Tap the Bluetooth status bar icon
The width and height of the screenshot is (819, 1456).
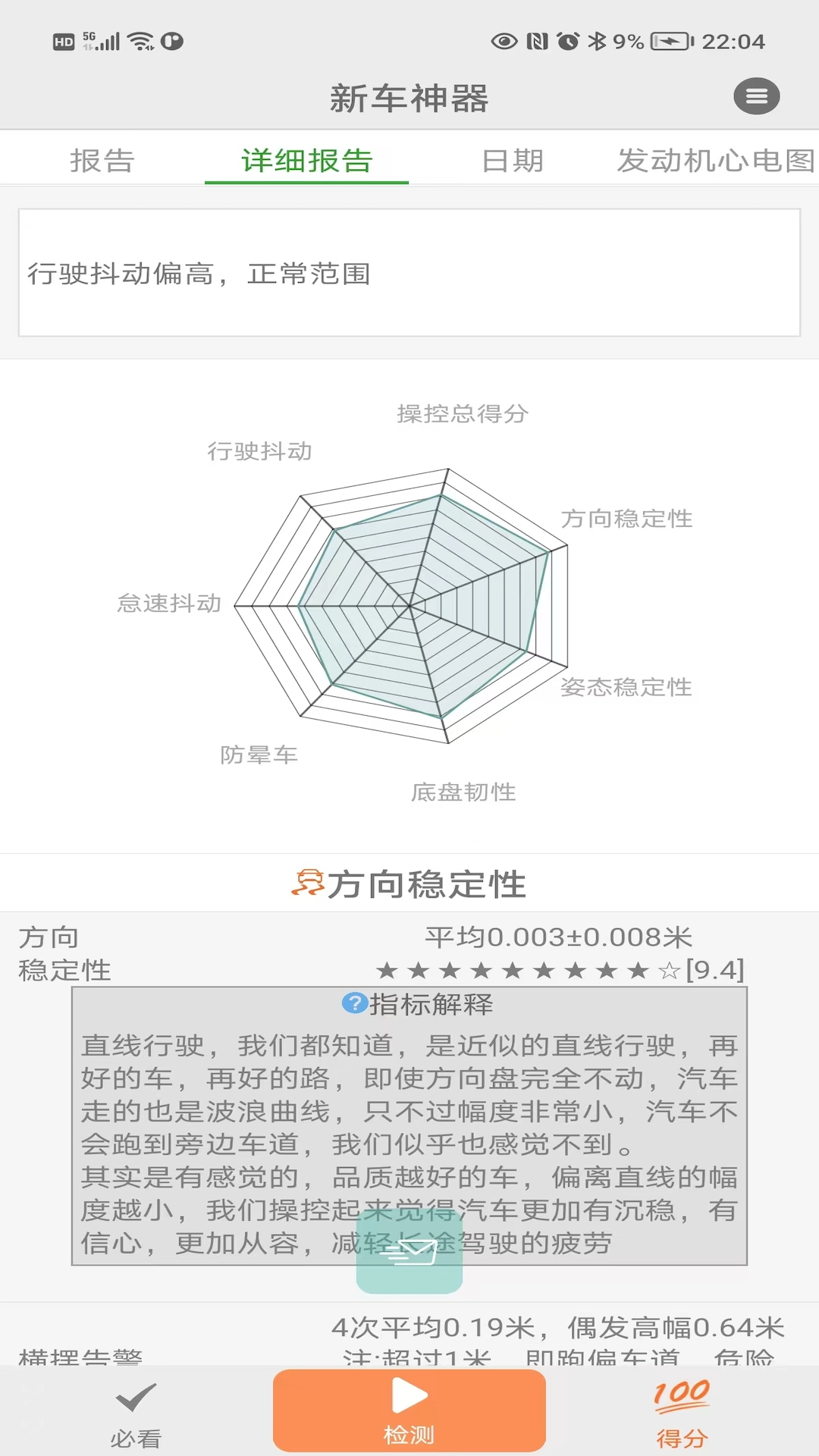tap(598, 41)
